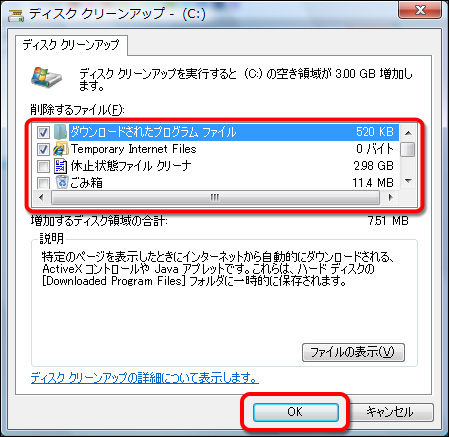
Task: Close the Disk Cleanup dialog window
Action: [x=420, y=11]
